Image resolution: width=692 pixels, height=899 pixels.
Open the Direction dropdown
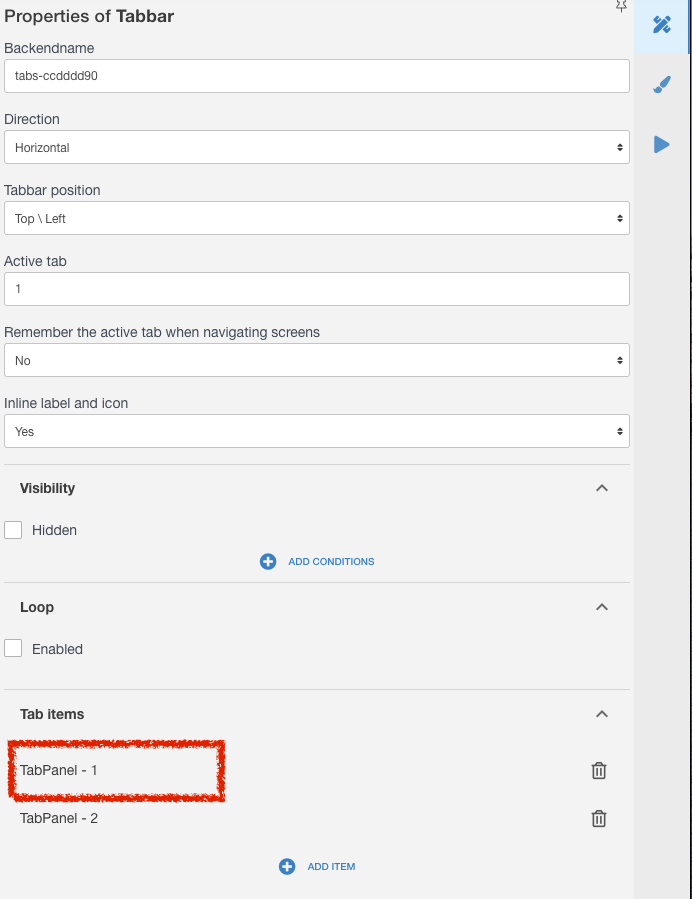(x=316, y=147)
